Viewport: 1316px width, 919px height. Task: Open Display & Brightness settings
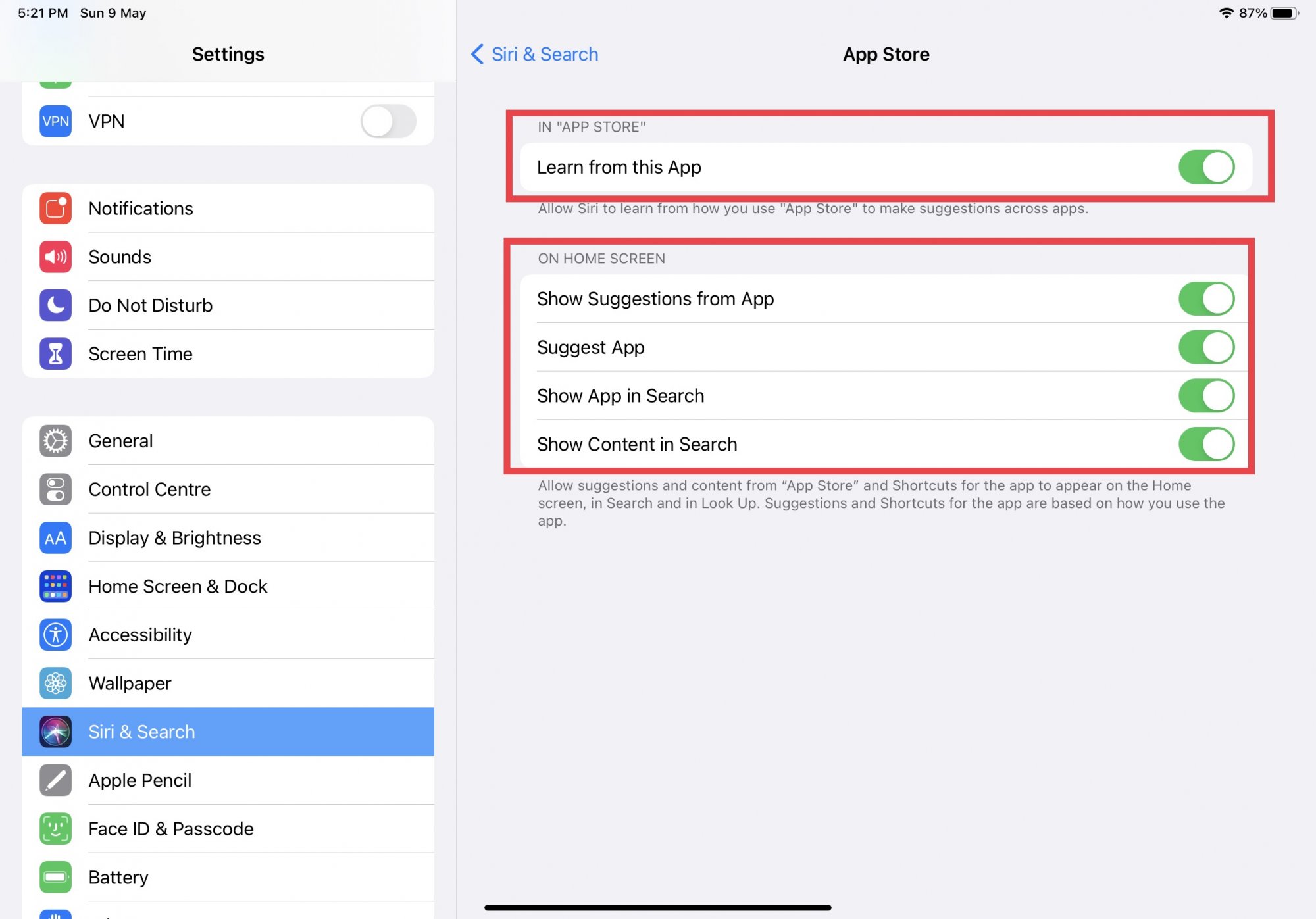pyautogui.click(x=174, y=538)
